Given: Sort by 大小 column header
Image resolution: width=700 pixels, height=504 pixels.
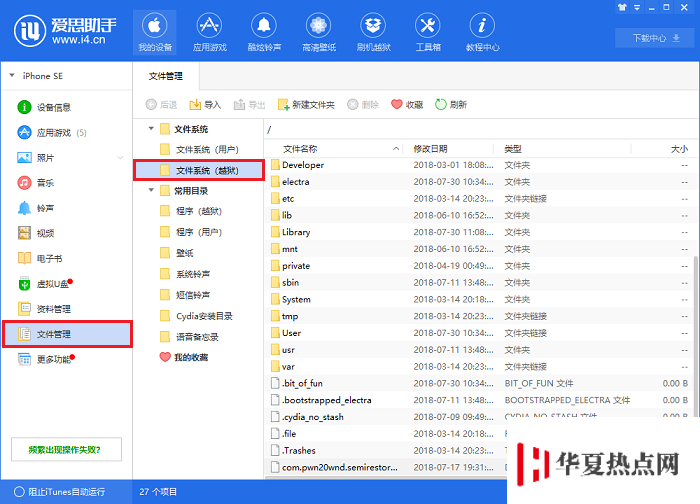Looking at the screenshot, I should 662,149.
